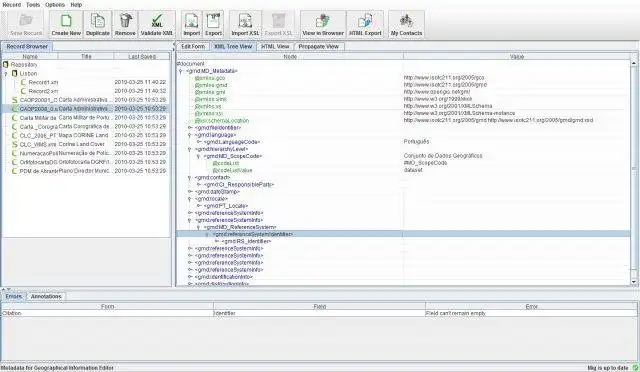Select the CLC_2006_PT record row
Screen dimensions: 640x372
point(86,136)
